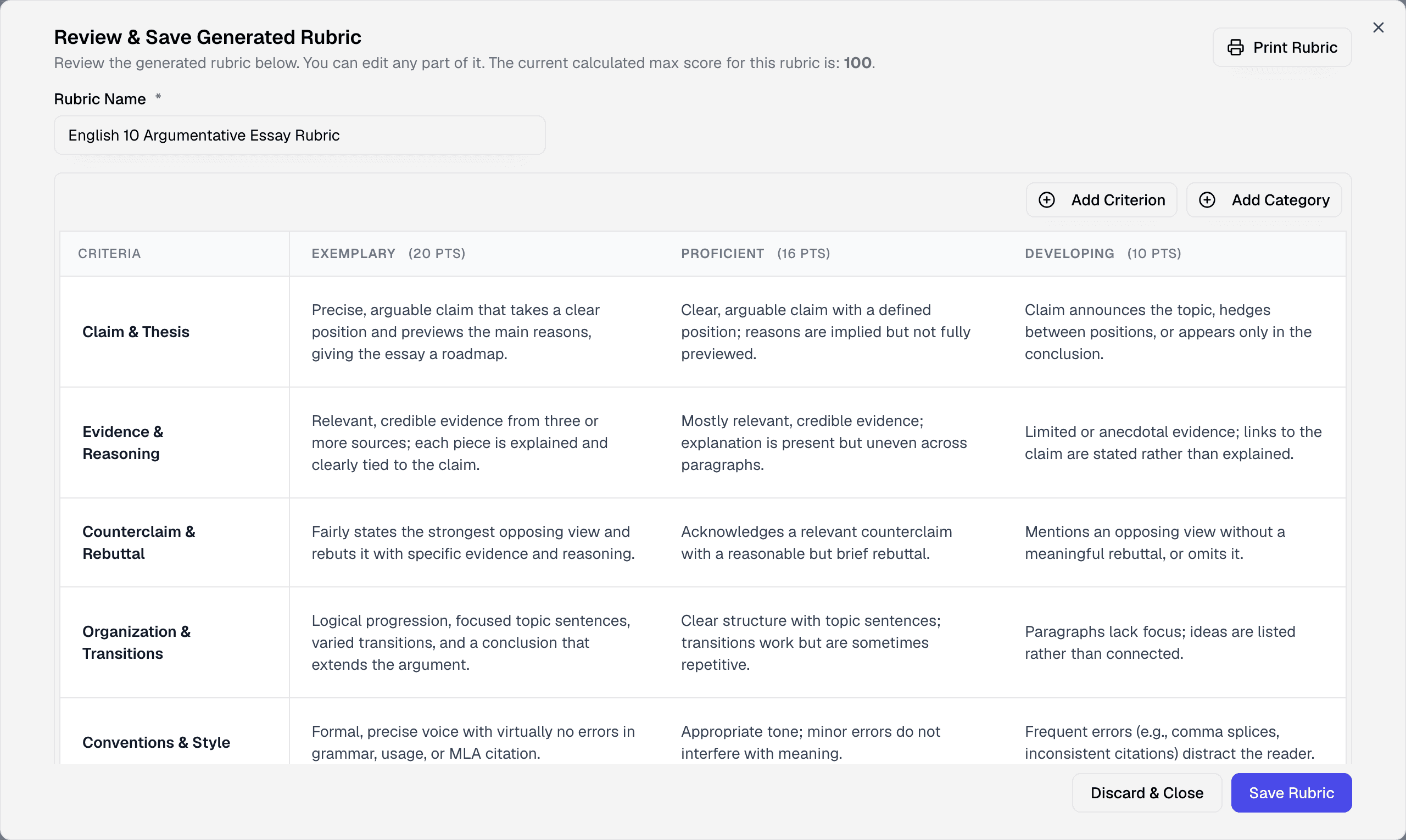
Task: Select the Counterclaim & Rebuttal criterion name
Action: tap(139, 542)
